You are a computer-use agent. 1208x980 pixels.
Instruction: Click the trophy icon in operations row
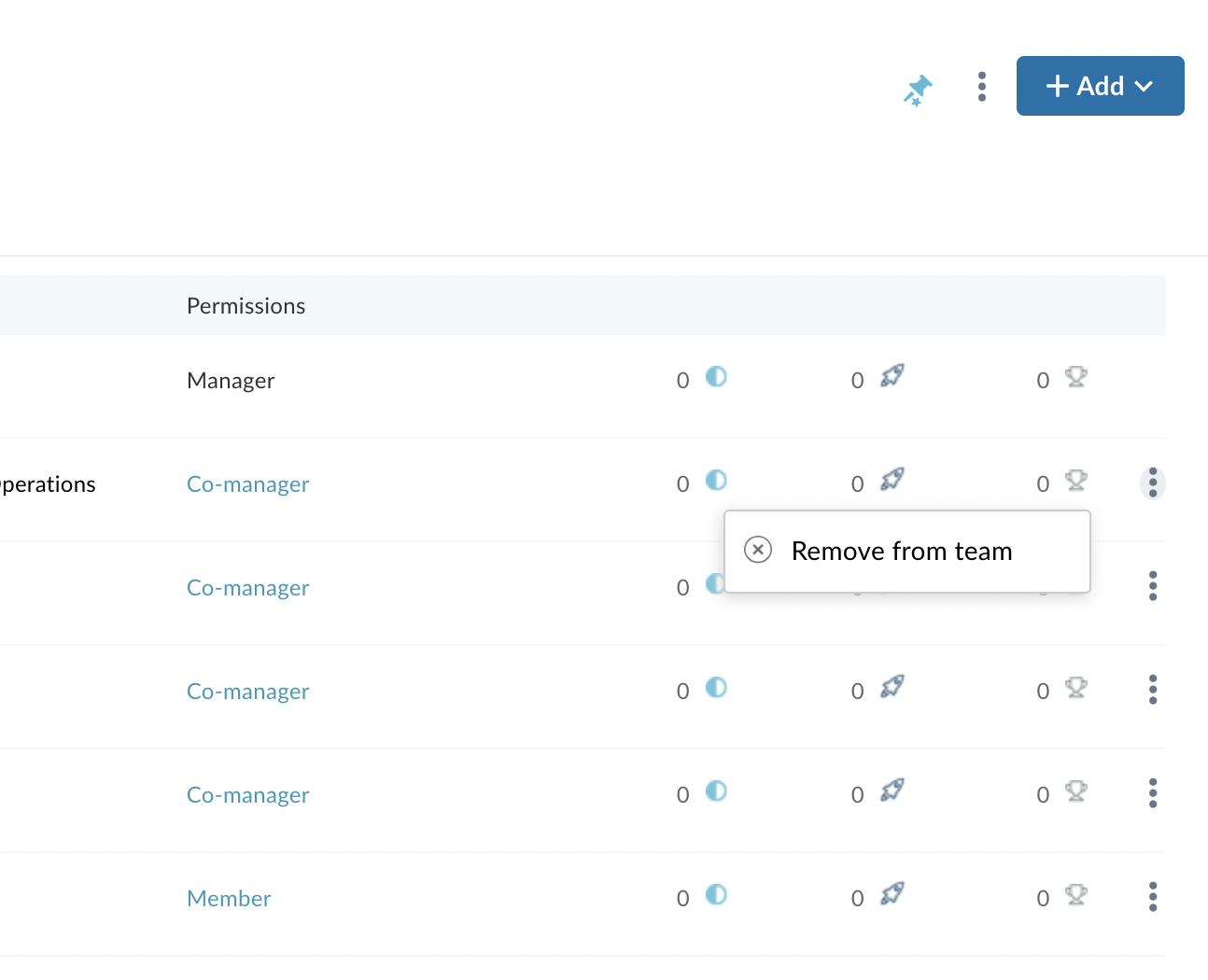[1075, 481]
